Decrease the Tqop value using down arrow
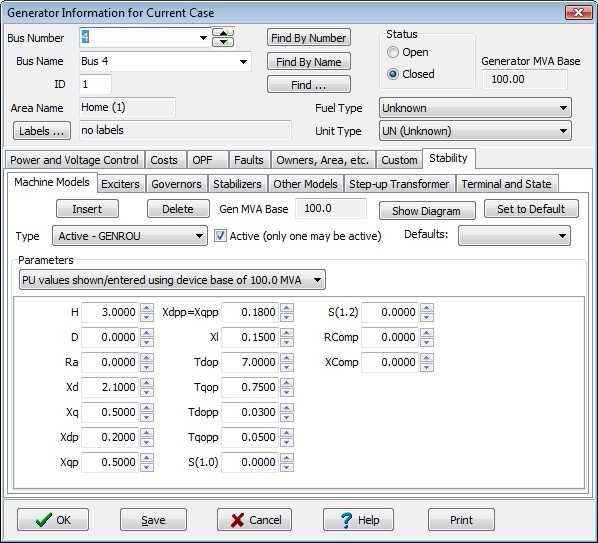Screen dimensions: 598x543 287,392
